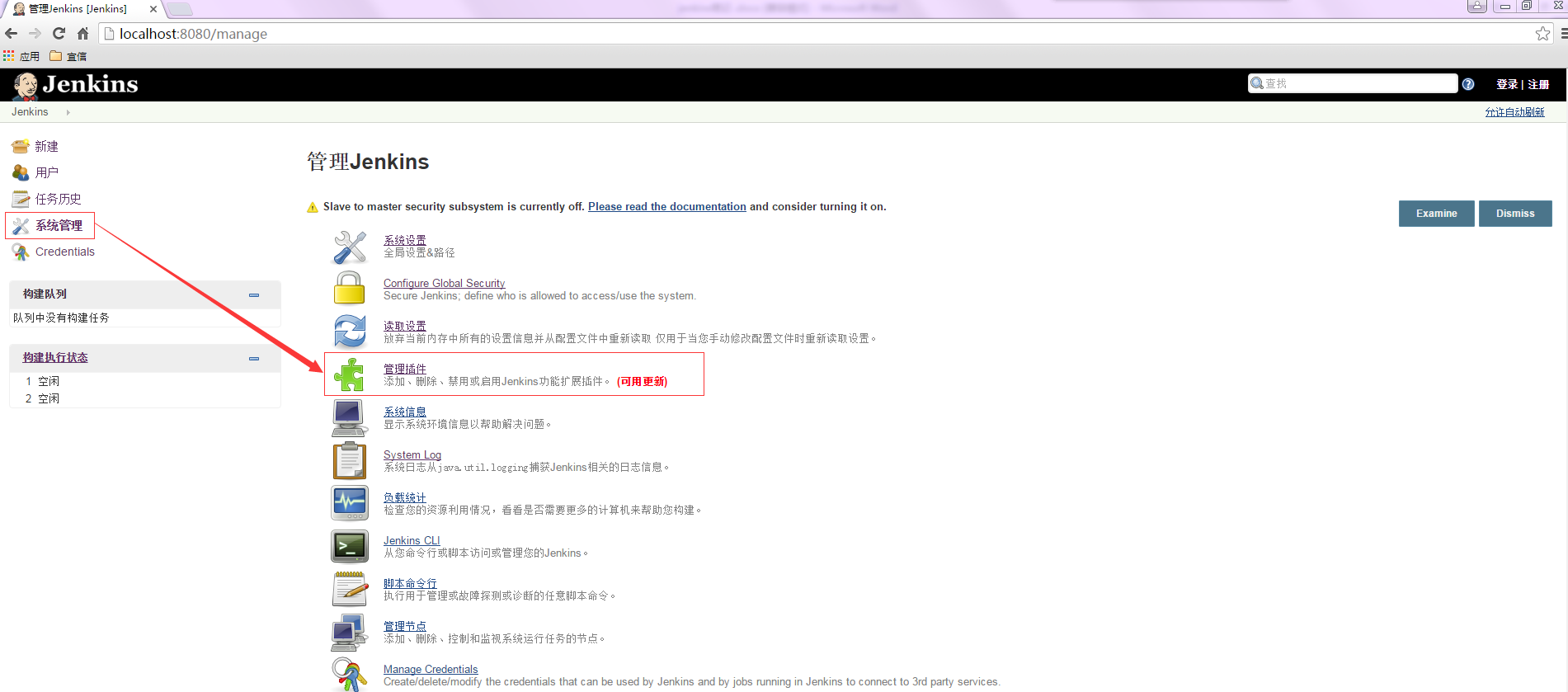Image resolution: width=1568 pixels, height=692 pixels.
Task: Click the browser reload button
Action: [x=59, y=34]
